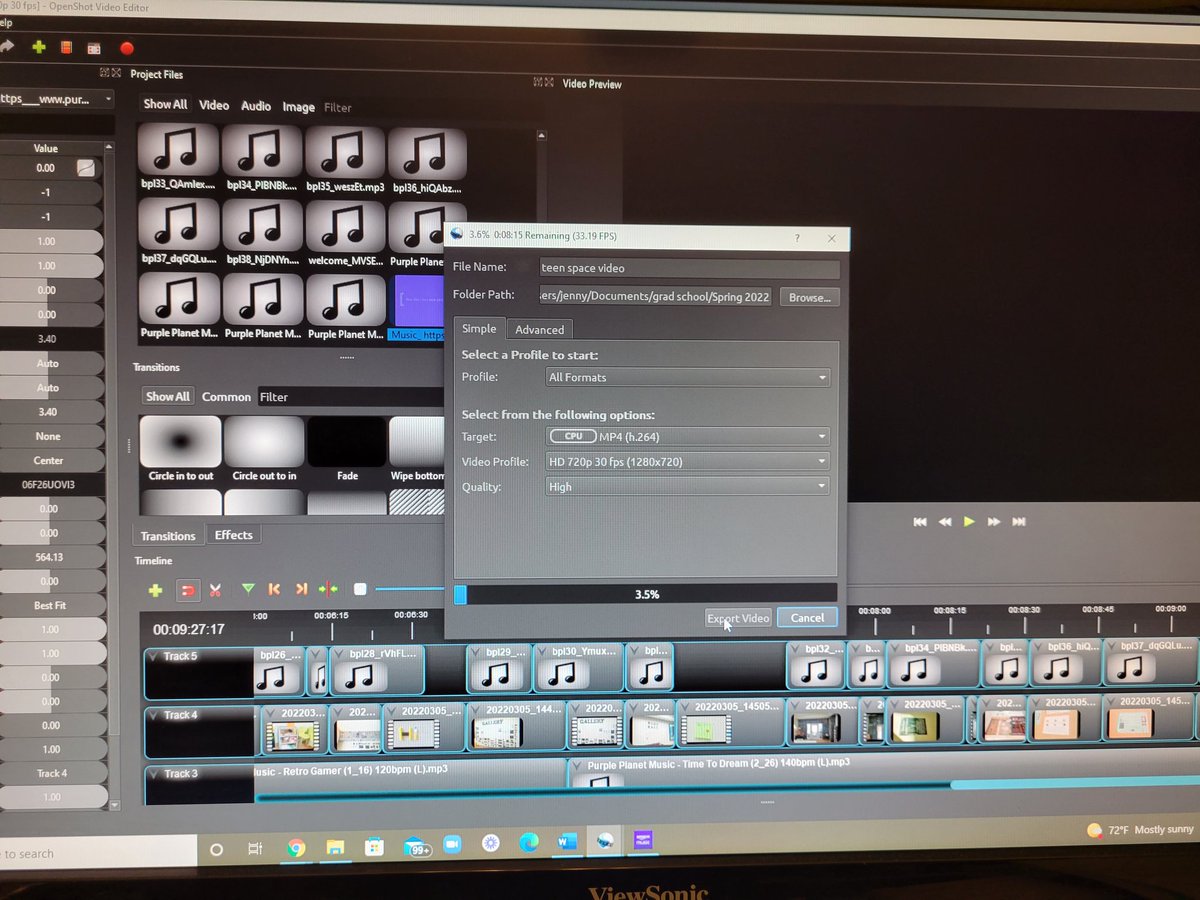Click the green plus Import Files icon

pyautogui.click(x=38, y=47)
